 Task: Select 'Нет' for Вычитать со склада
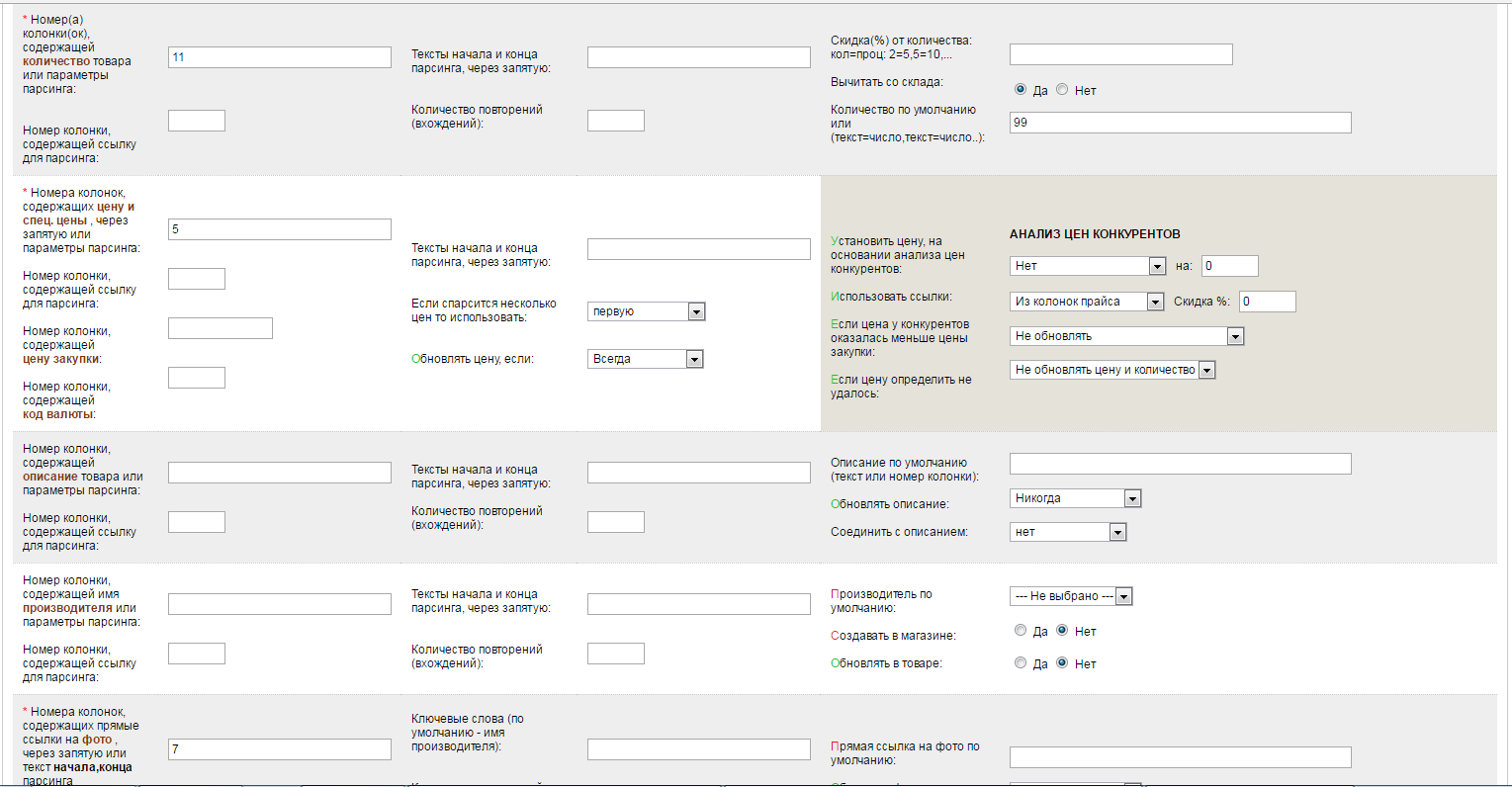point(1062,89)
